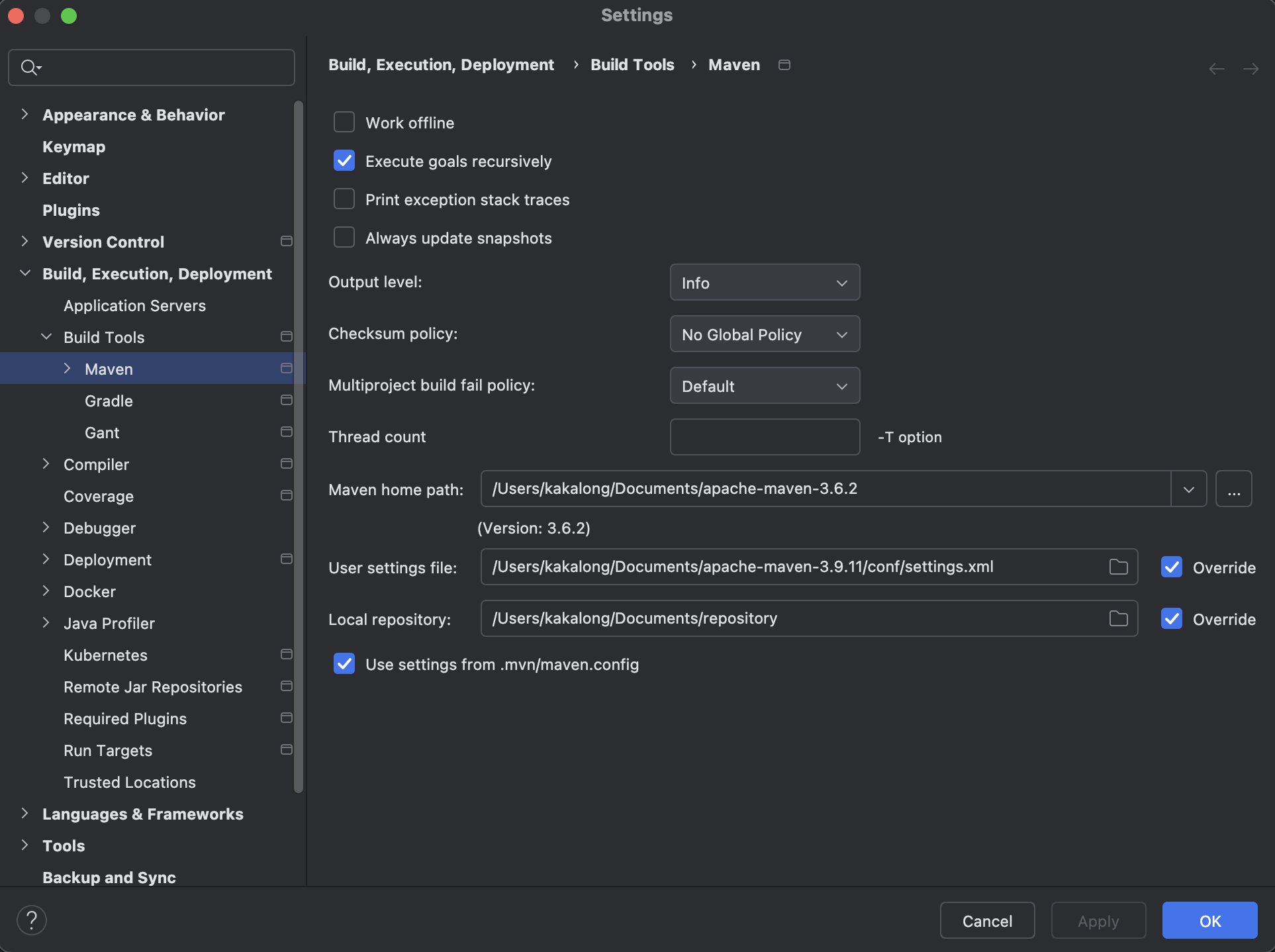Click the help question mark icon
This screenshot has height=952, width=1275.
click(31, 920)
